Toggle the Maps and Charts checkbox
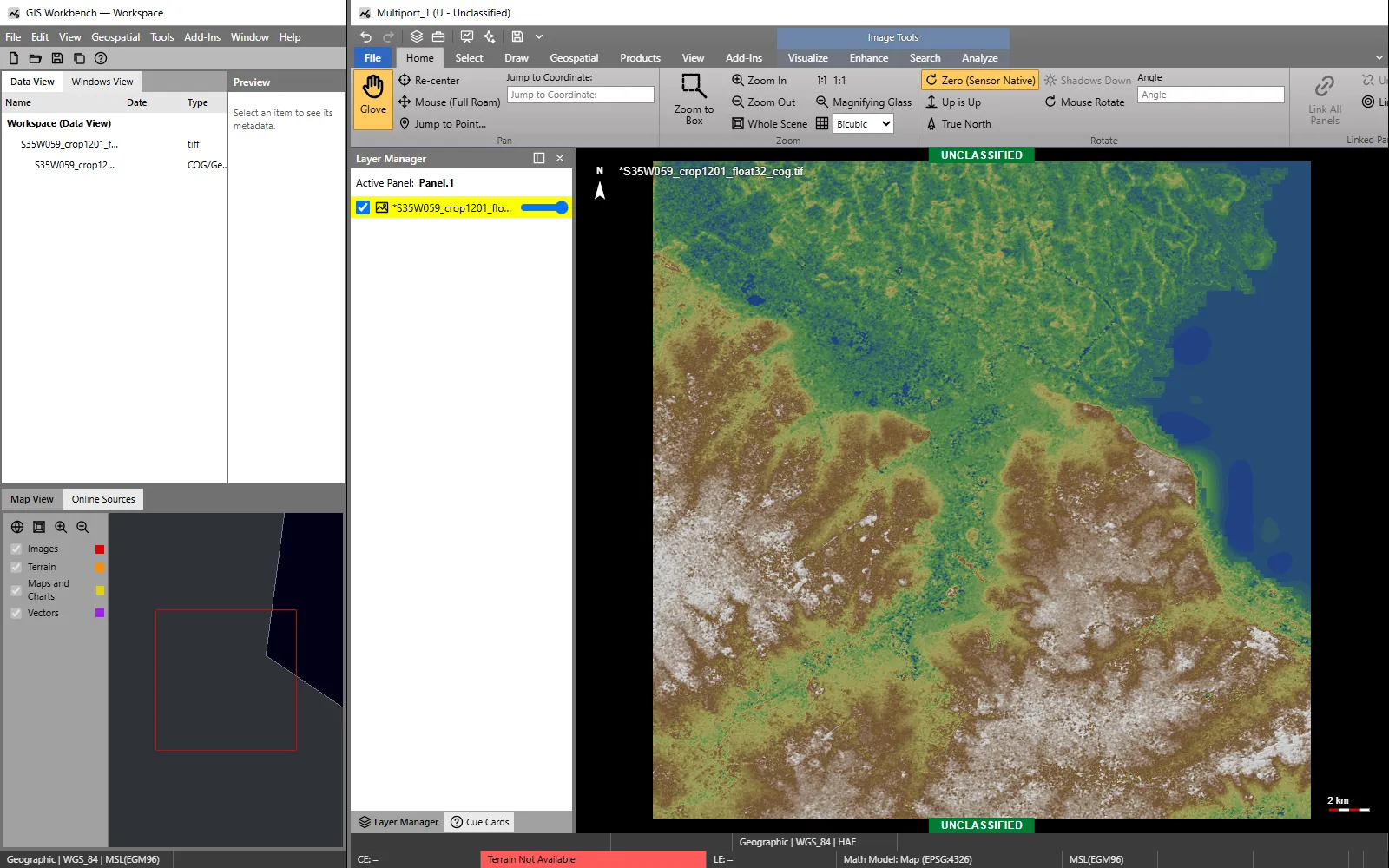Image resolution: width=1389 pixels, height=868 pixels. coord(16,590)
